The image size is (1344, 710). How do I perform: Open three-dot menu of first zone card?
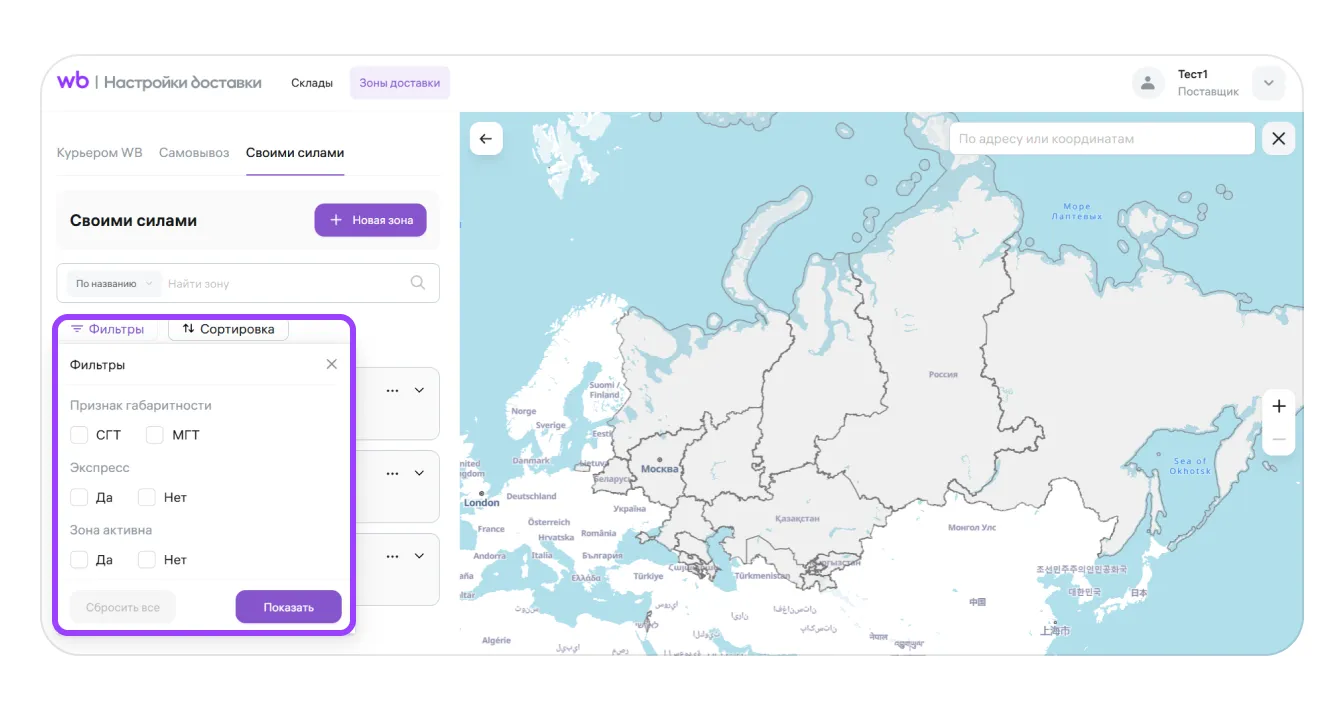click(392, 390)
